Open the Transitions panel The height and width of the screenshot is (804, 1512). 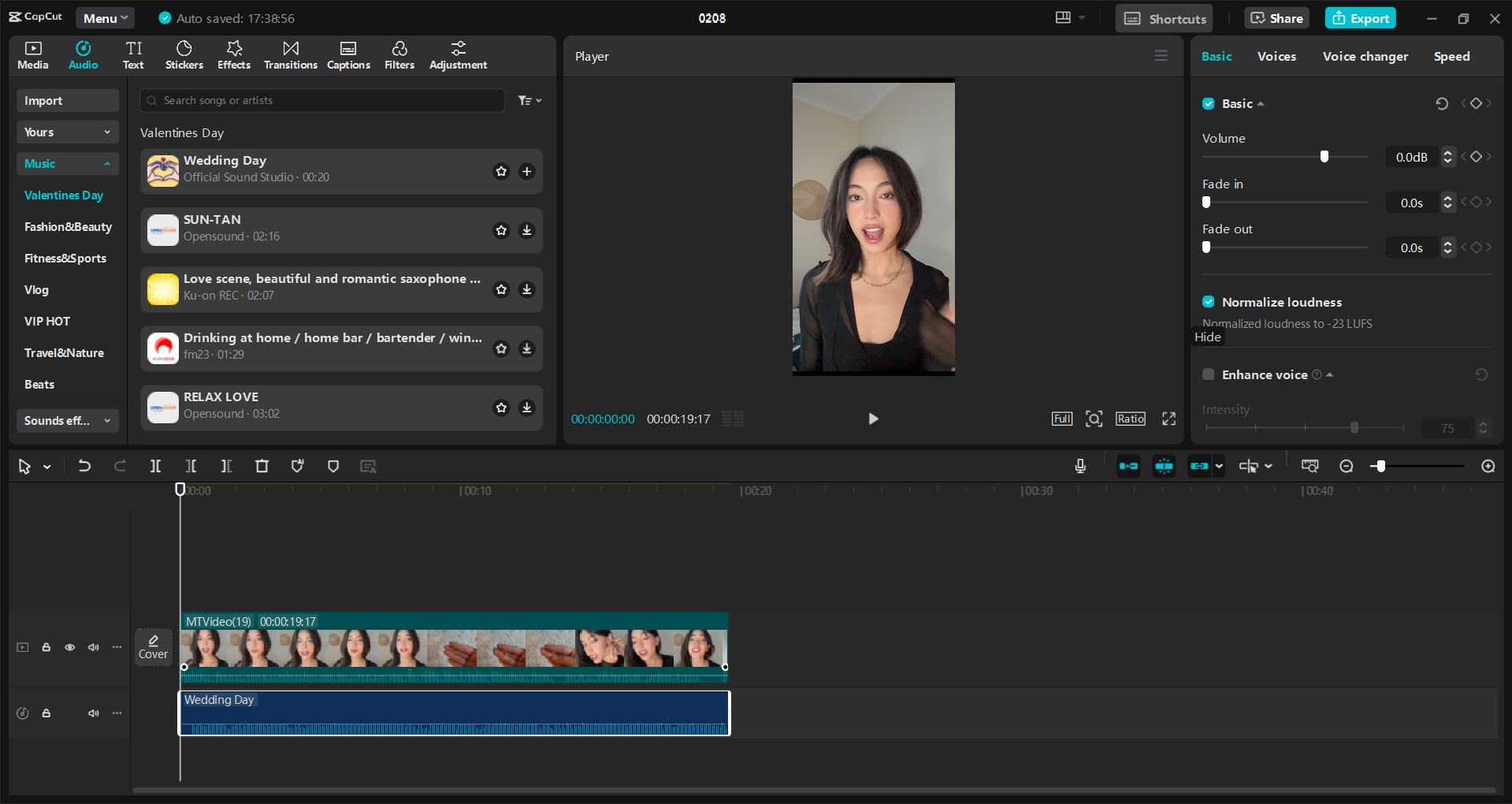coord(290,55)
